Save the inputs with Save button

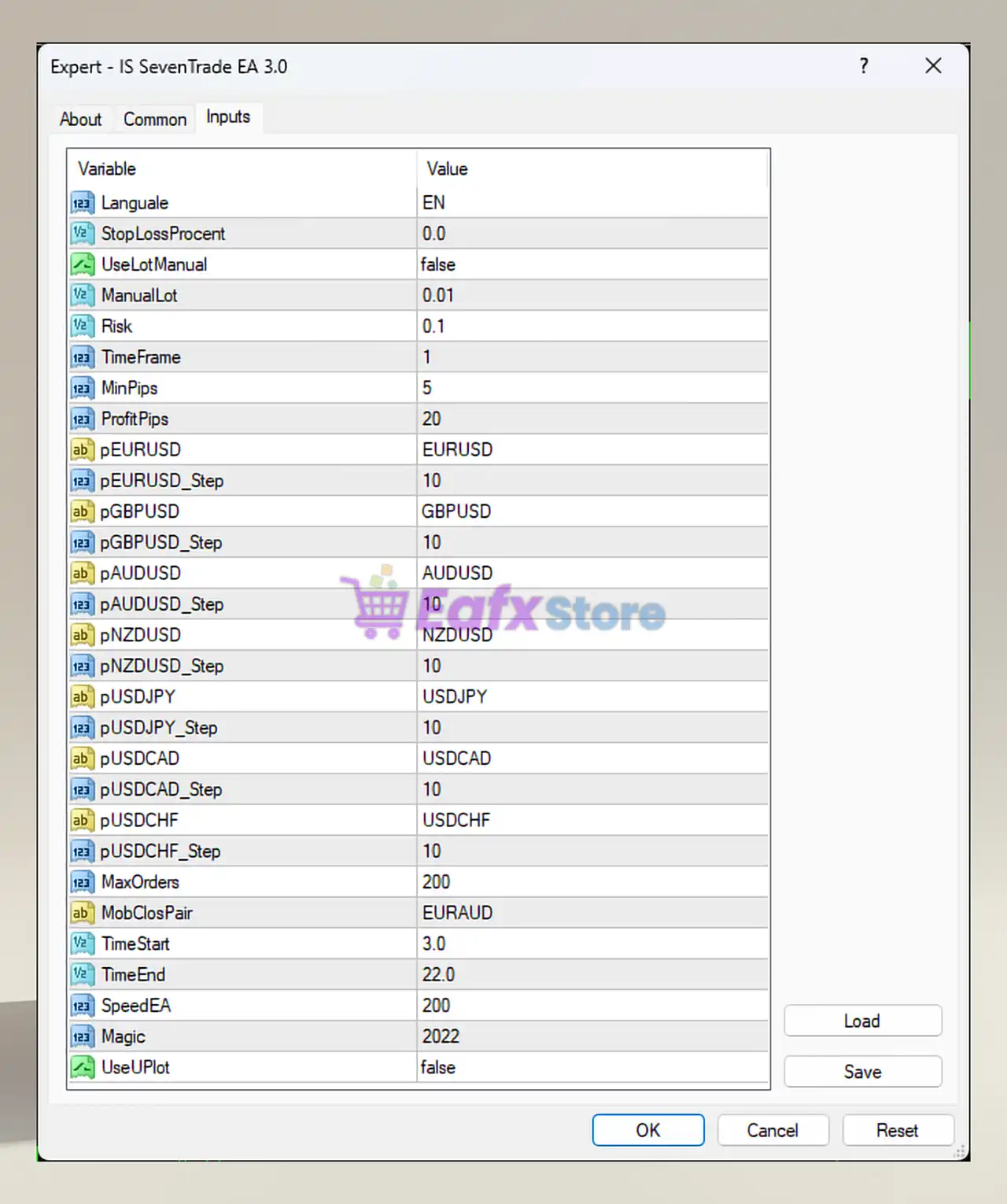[x=862, y=1072]
